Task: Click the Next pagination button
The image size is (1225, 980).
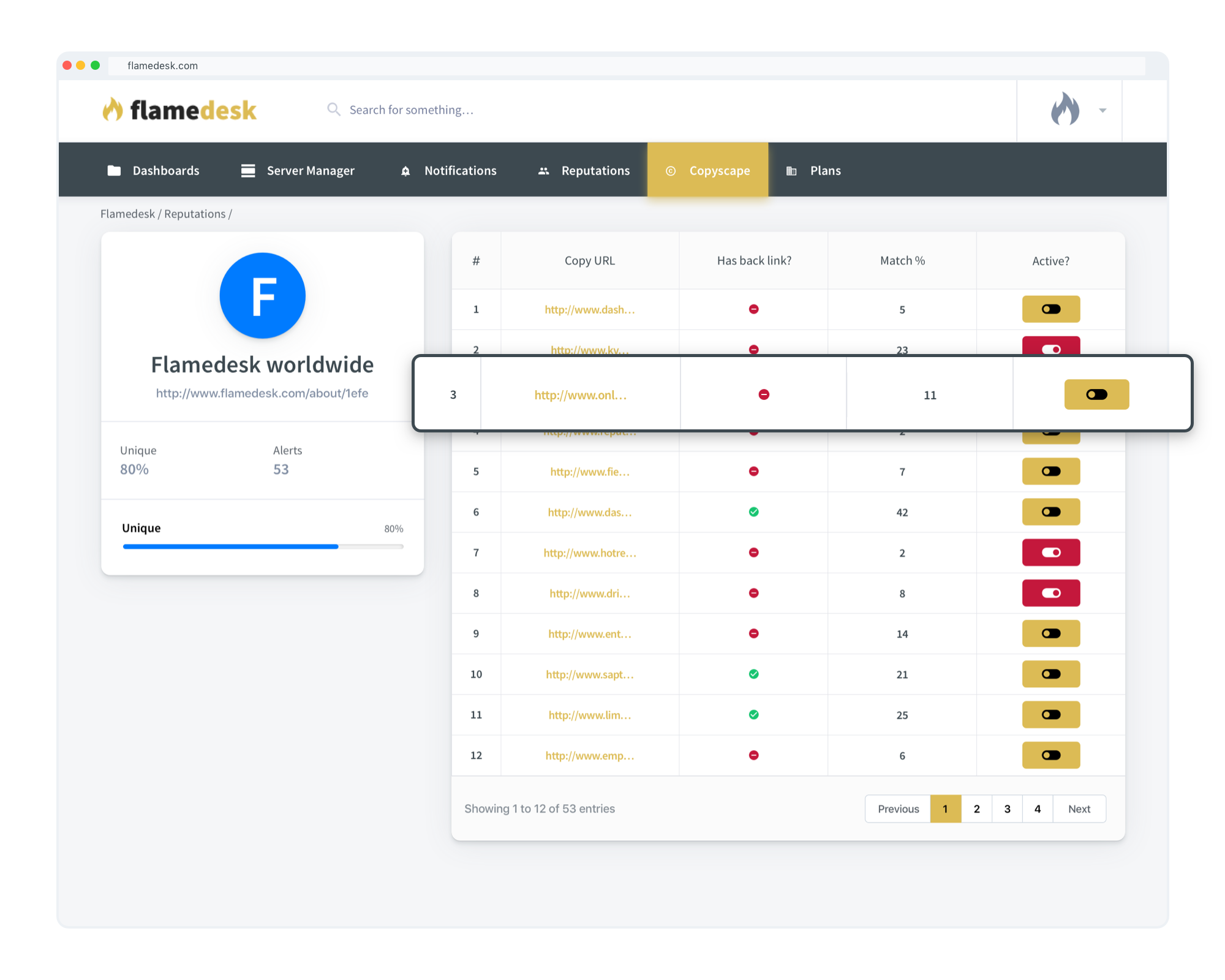Action: pos(1079,809)
